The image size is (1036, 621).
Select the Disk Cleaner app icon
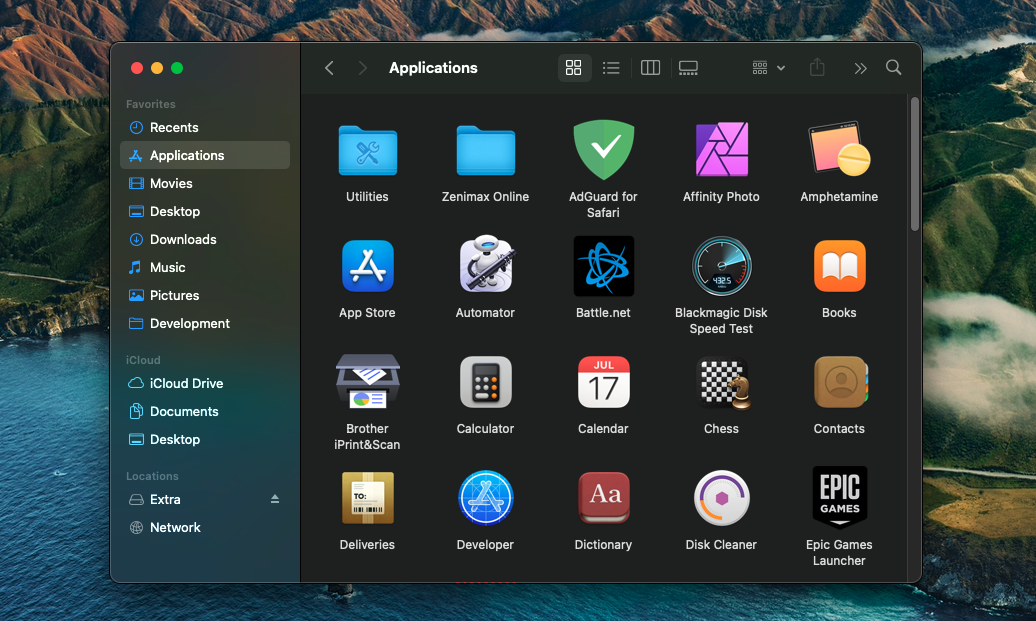tap(722, 497)
